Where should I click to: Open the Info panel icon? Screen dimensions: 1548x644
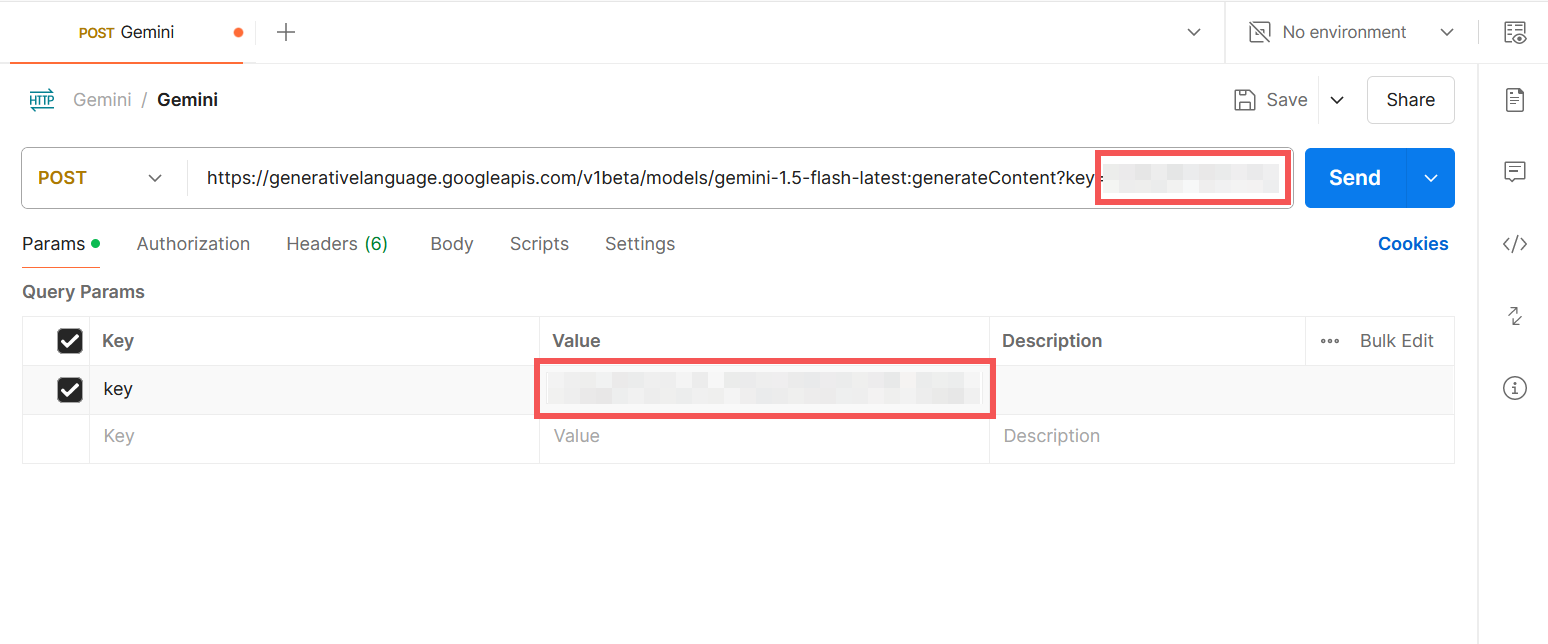click(1514, 387)
